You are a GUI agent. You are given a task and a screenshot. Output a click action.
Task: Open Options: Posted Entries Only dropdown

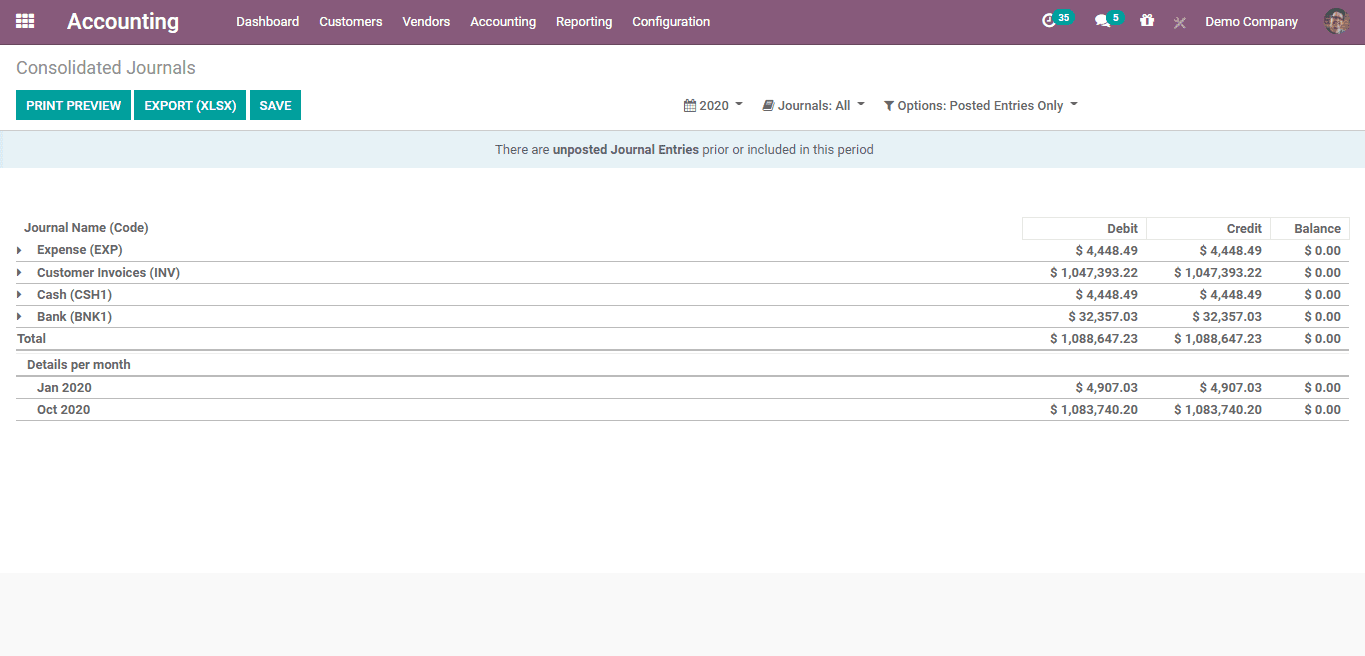pyautogui.click(x=980, y=105)
